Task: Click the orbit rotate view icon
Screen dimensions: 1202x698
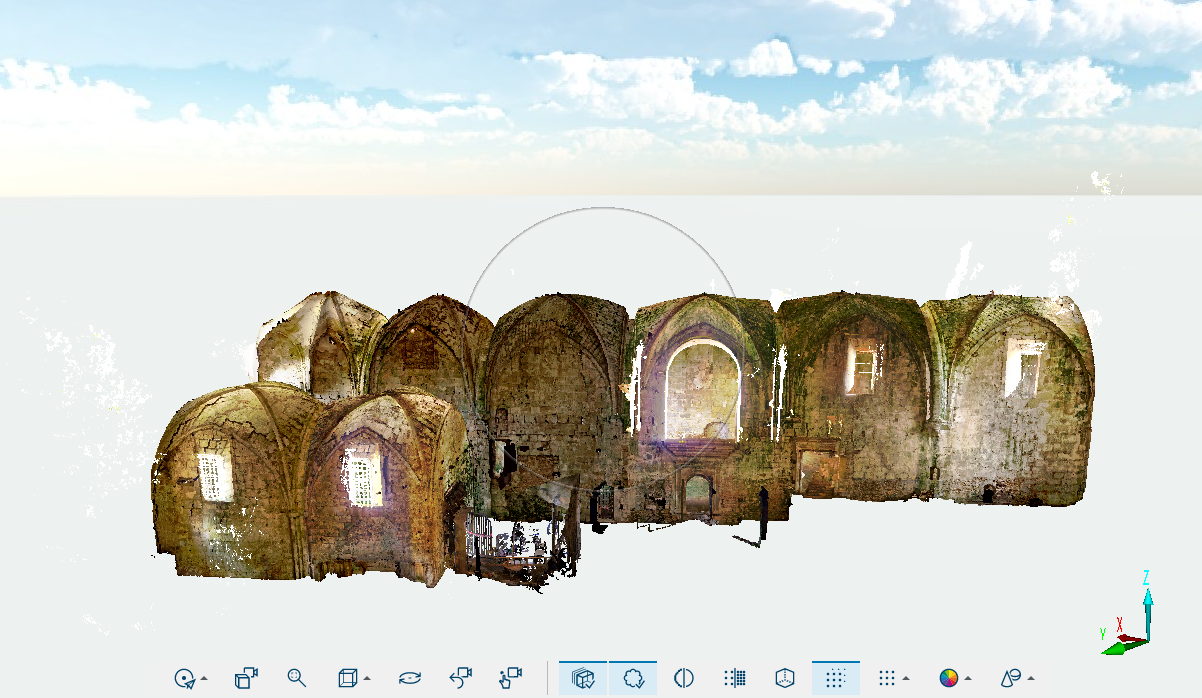Action: tap(409, 678)
